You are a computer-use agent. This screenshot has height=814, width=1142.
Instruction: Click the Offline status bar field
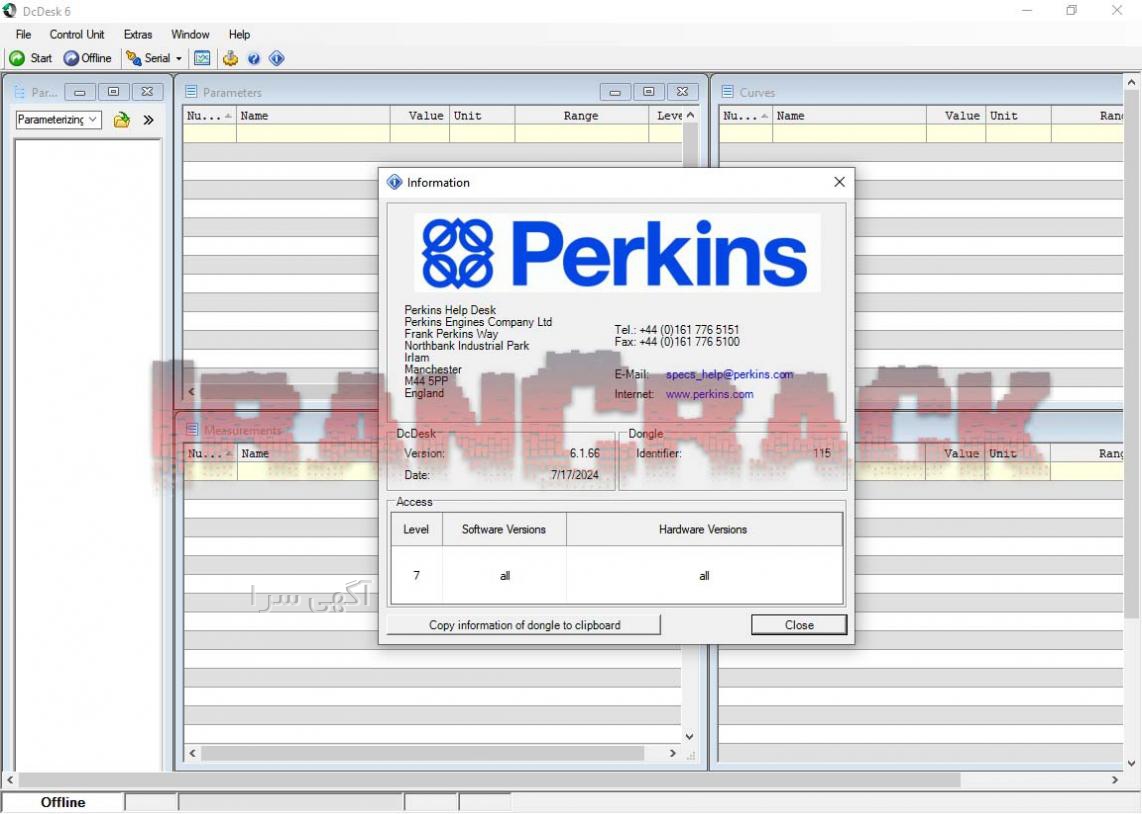click(x=63, y=802)
